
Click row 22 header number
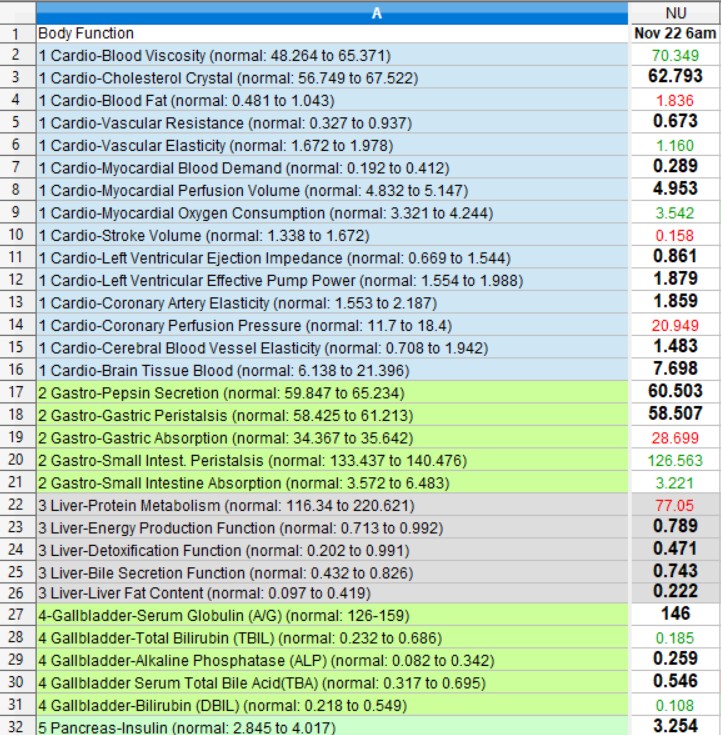coord(16,504)
